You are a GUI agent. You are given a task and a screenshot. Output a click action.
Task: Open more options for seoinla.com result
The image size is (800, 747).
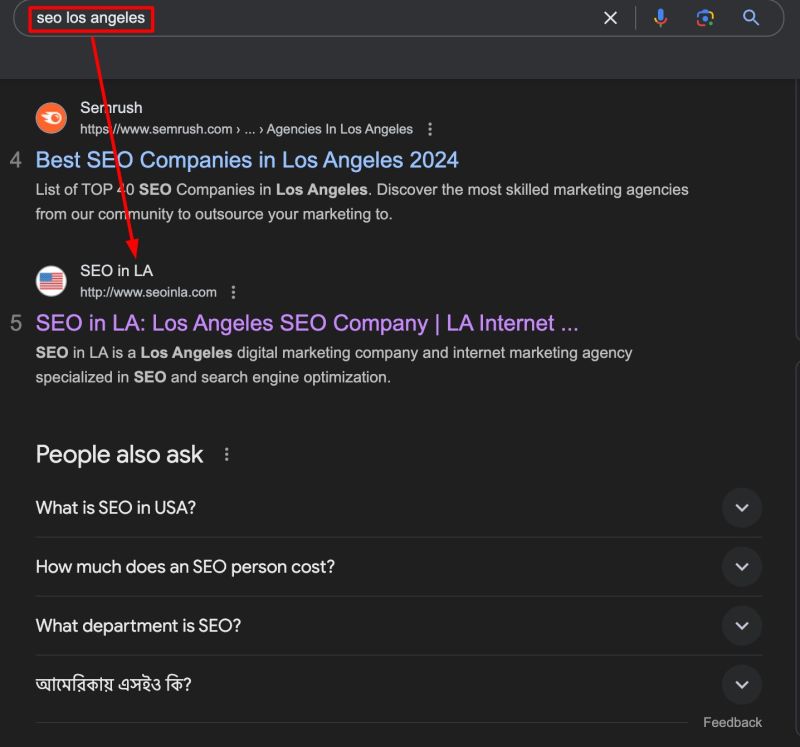tap(233, 292)
